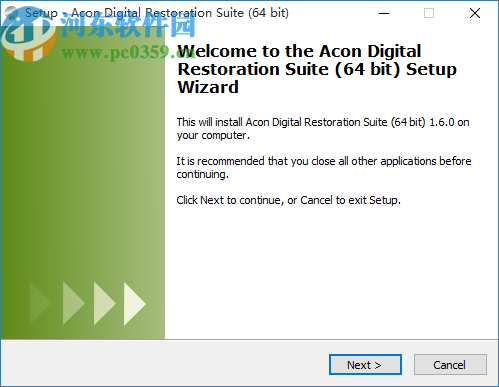
Task: Click the disabled maximize button in title bar
Action: (x=429, y=13)
